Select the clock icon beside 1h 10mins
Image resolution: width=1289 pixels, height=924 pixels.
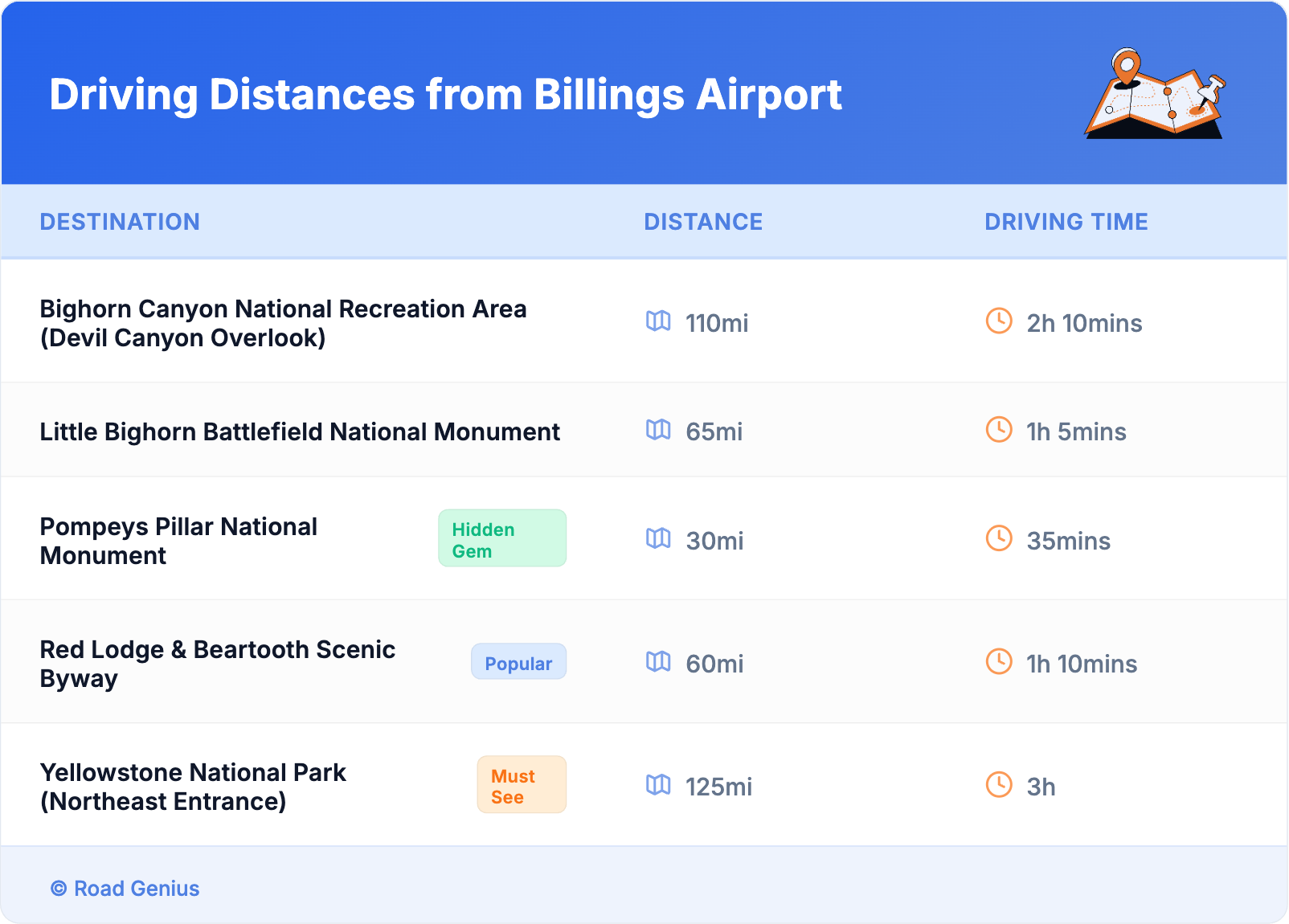click(x=999, y=662)
